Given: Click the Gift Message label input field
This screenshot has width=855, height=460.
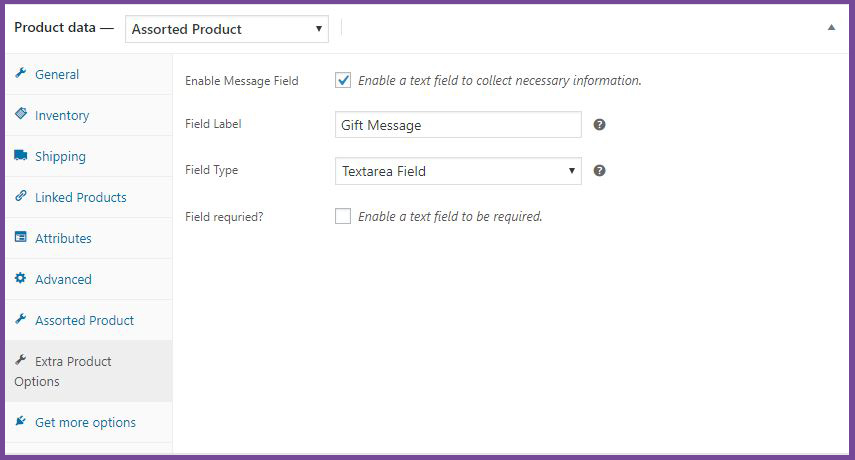Looking at the screenshot, I should [x=458, y=125].
